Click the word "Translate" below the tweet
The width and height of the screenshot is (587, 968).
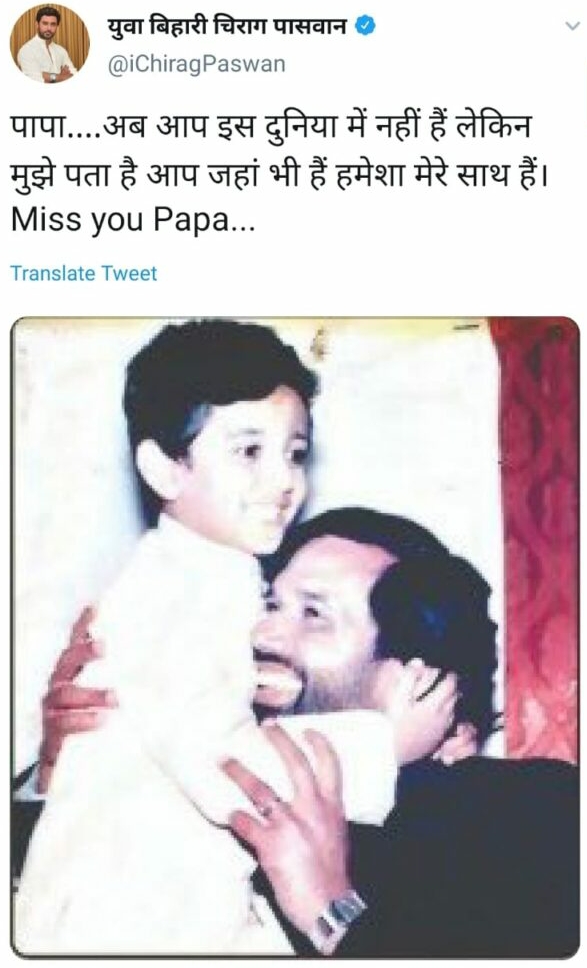tap(53, 273)
